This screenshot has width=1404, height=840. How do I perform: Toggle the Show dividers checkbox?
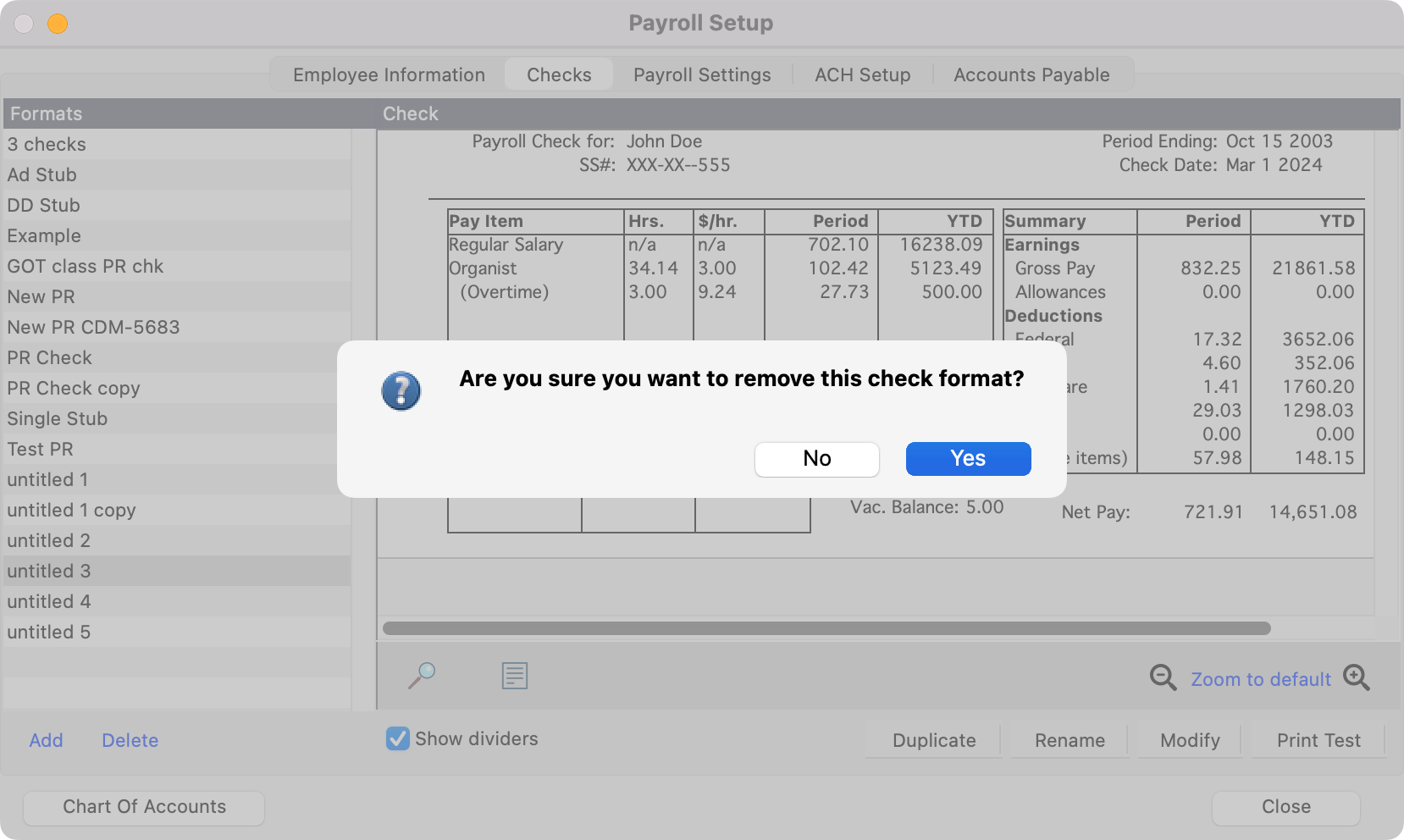pos(398,738)
